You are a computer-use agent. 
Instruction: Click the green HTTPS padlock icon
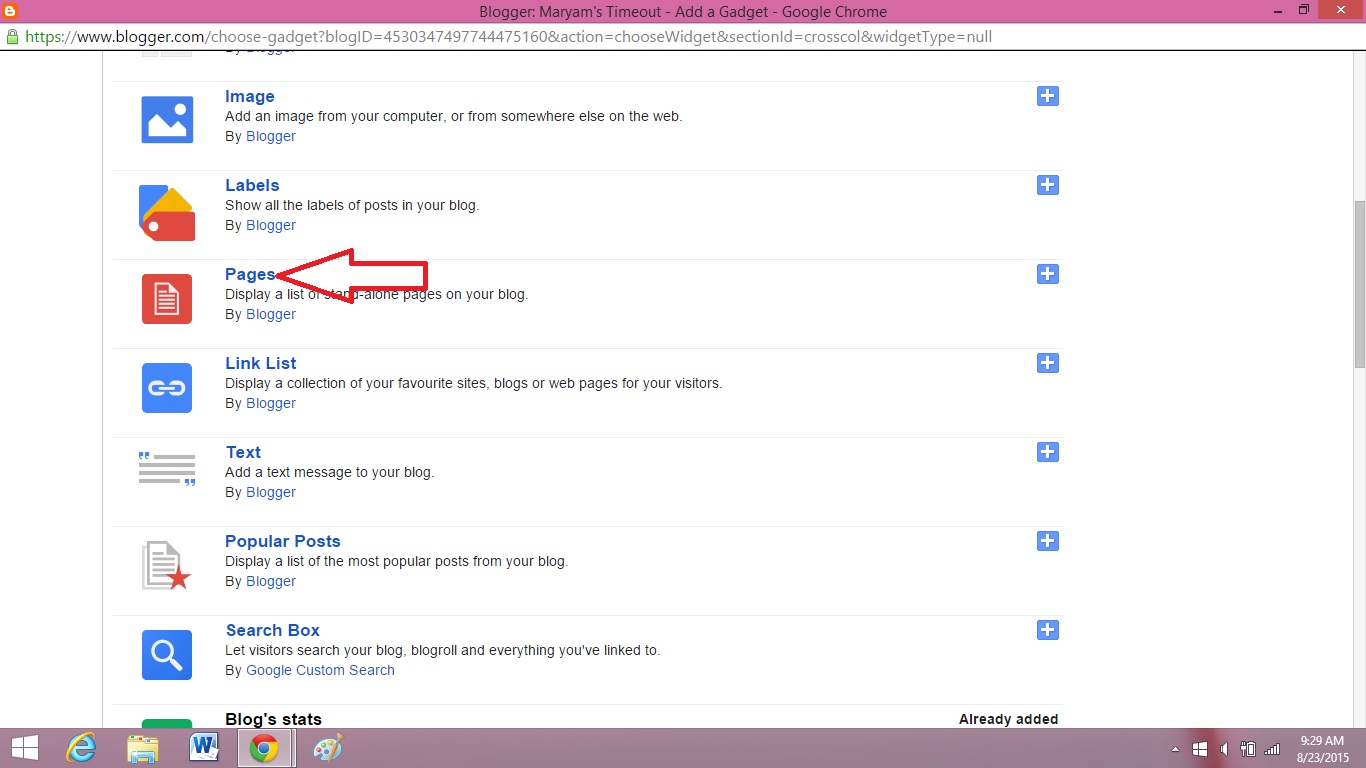point(12,37)
